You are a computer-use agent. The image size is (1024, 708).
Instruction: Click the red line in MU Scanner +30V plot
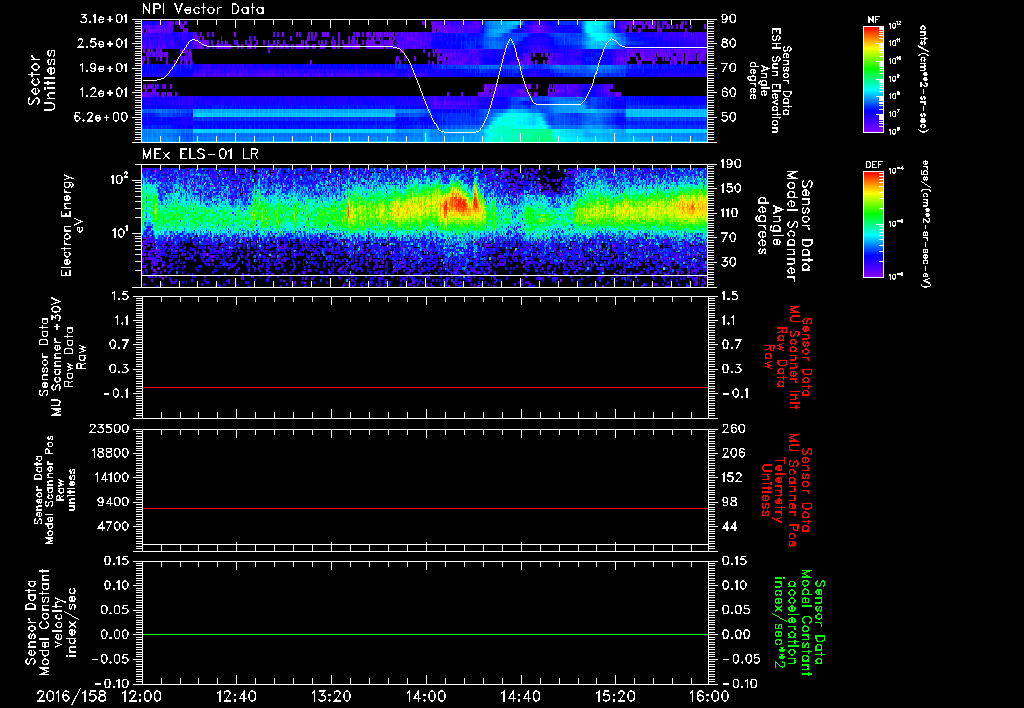[x=425, y=387]
